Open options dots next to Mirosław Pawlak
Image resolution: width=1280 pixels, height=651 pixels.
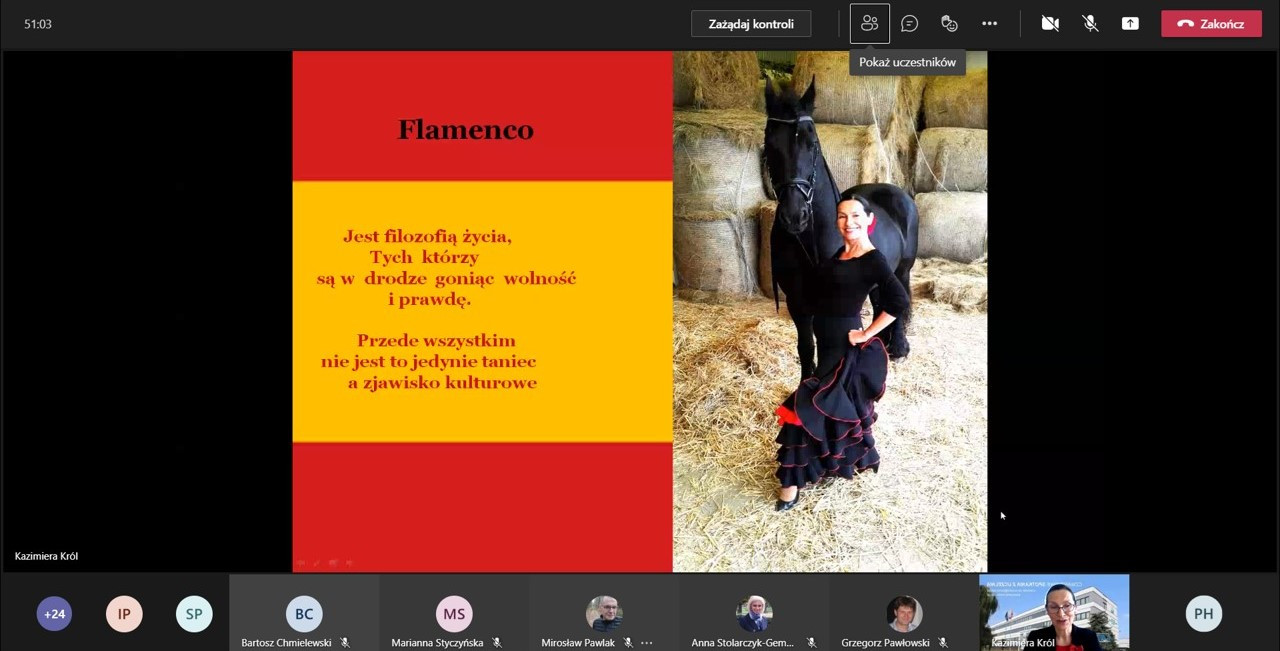(647, 643)
